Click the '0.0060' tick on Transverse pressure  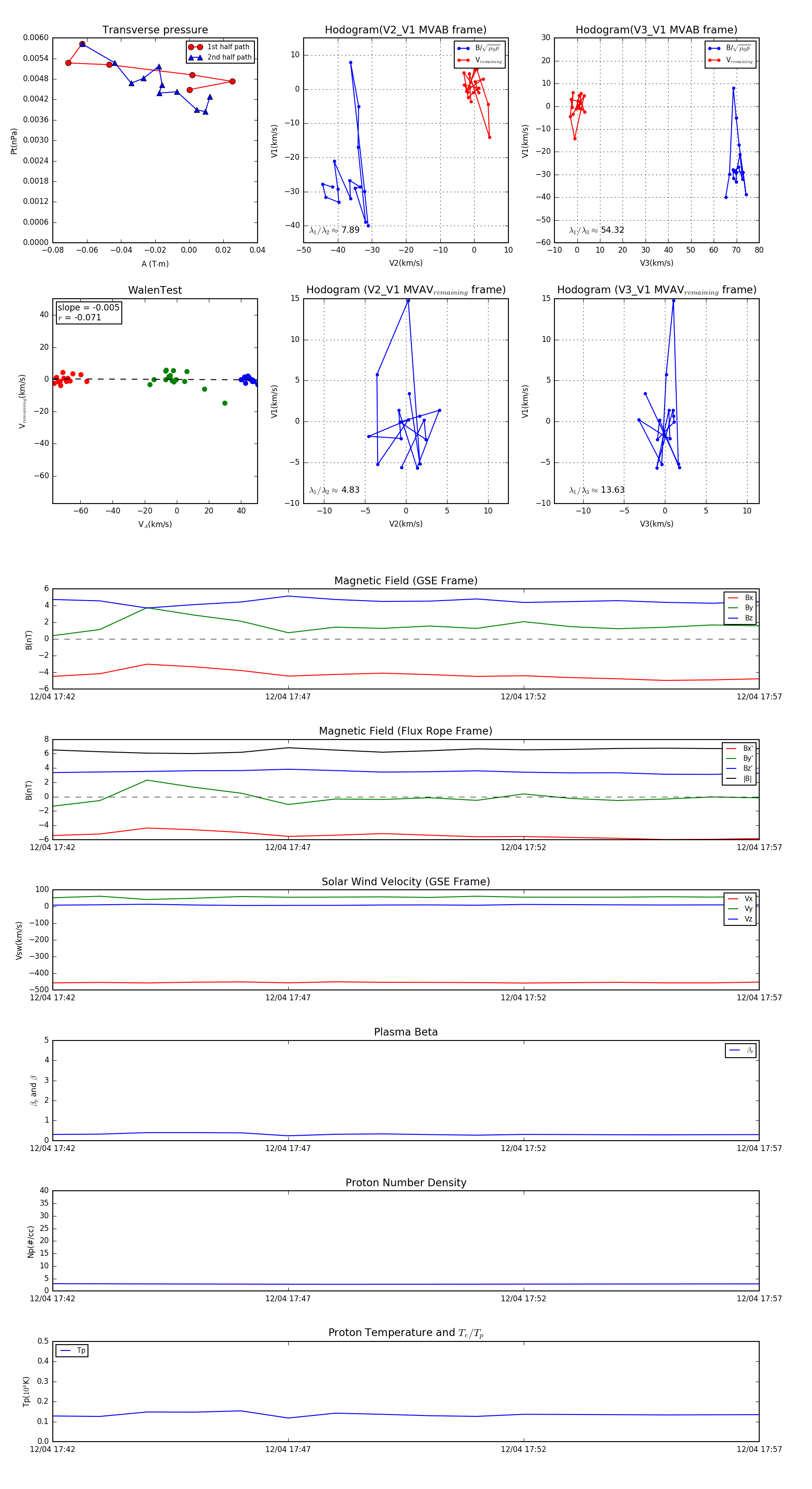click(x=36, y=37)
